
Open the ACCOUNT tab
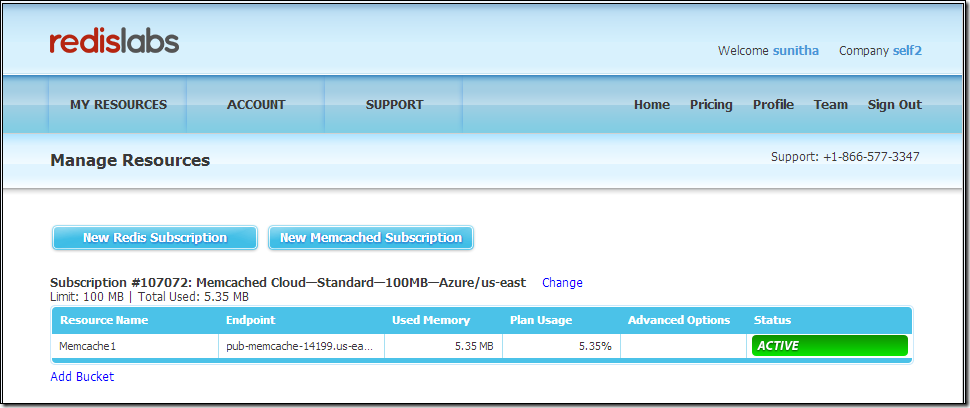(x=256, y=104)
